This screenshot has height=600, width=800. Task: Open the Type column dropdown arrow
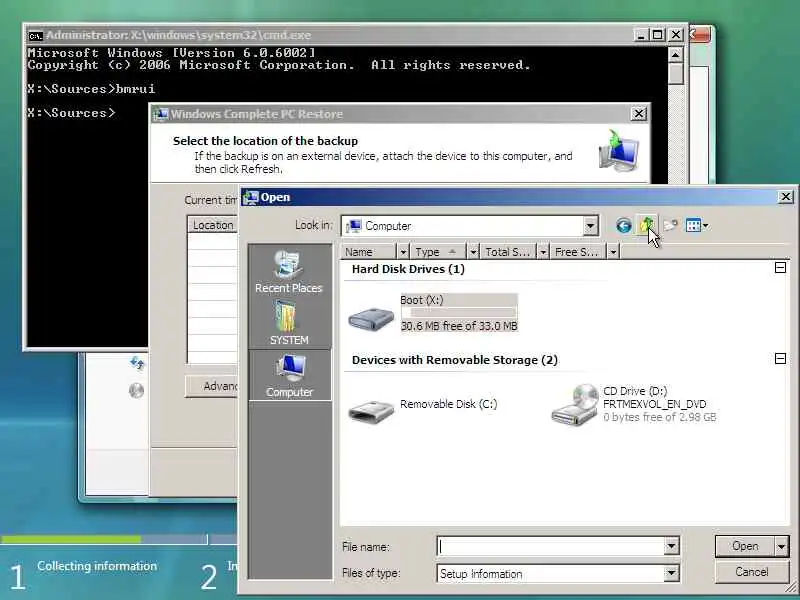(x=473, y=252)
